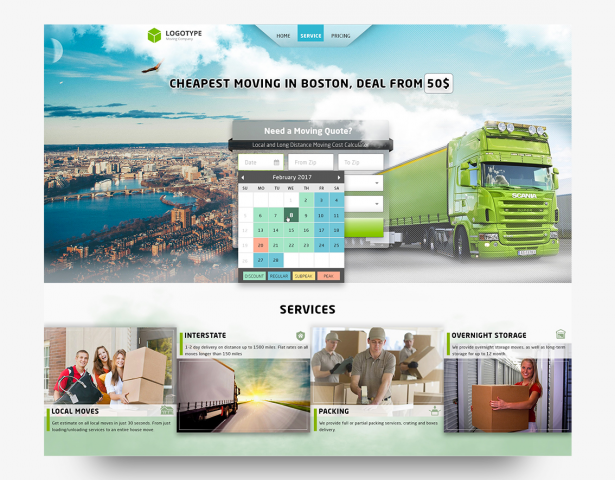Select February 21 in calendar
Viewport: 615px width, 480px height.
[x=276, y=245]
